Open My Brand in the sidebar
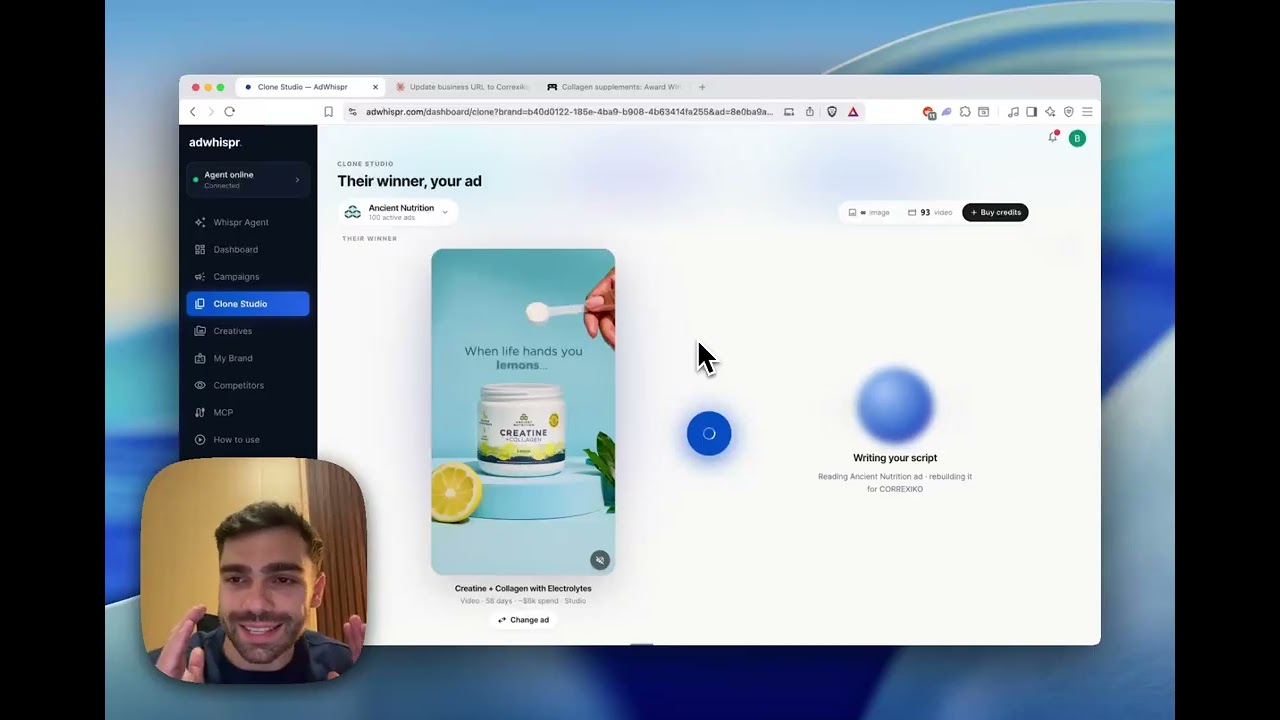Image resolution: width=1280 pixels, height=720 pixels. pyautogui.click(x=248, y=358)
